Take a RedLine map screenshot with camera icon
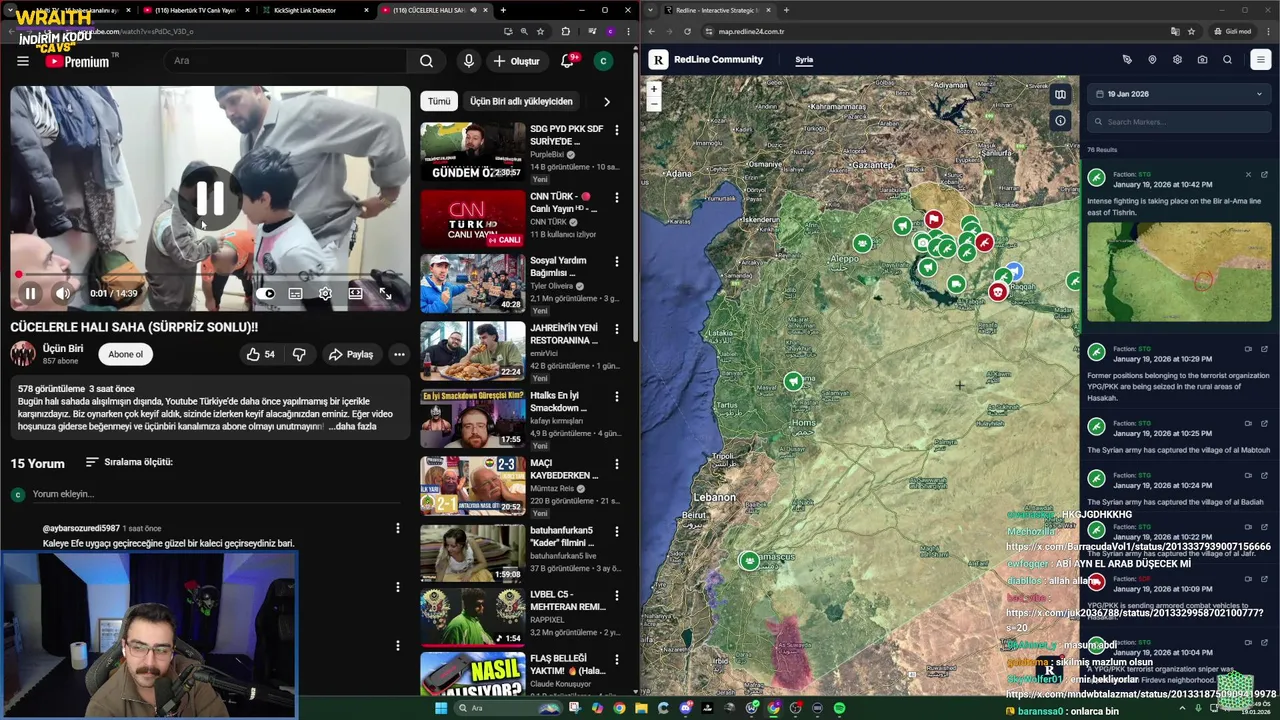The image size is (1280, 720). pos(1202,59)
